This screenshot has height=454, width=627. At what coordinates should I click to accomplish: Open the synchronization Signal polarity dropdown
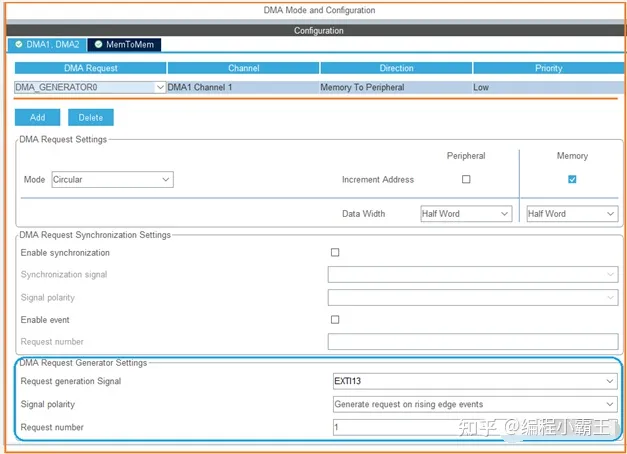coord(473,298)
